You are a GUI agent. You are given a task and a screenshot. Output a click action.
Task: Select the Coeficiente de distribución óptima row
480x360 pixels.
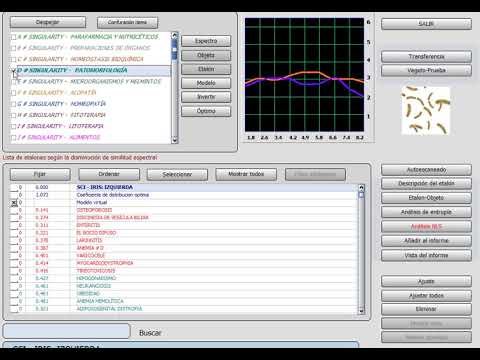(184, 195)
